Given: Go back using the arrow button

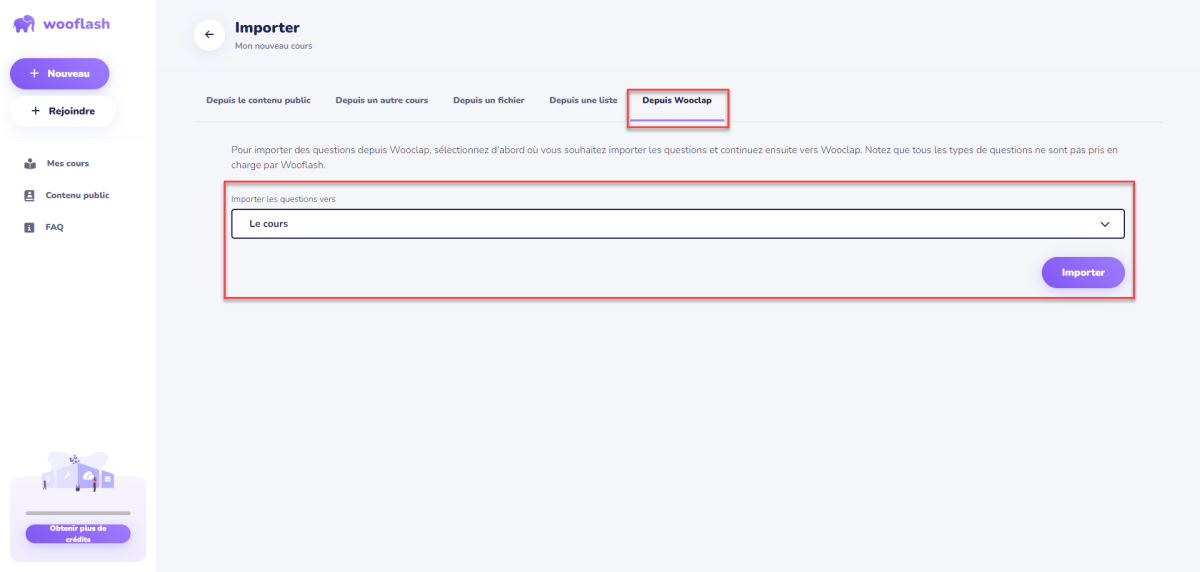Looking at the screenshot, I should click(209, 34).
